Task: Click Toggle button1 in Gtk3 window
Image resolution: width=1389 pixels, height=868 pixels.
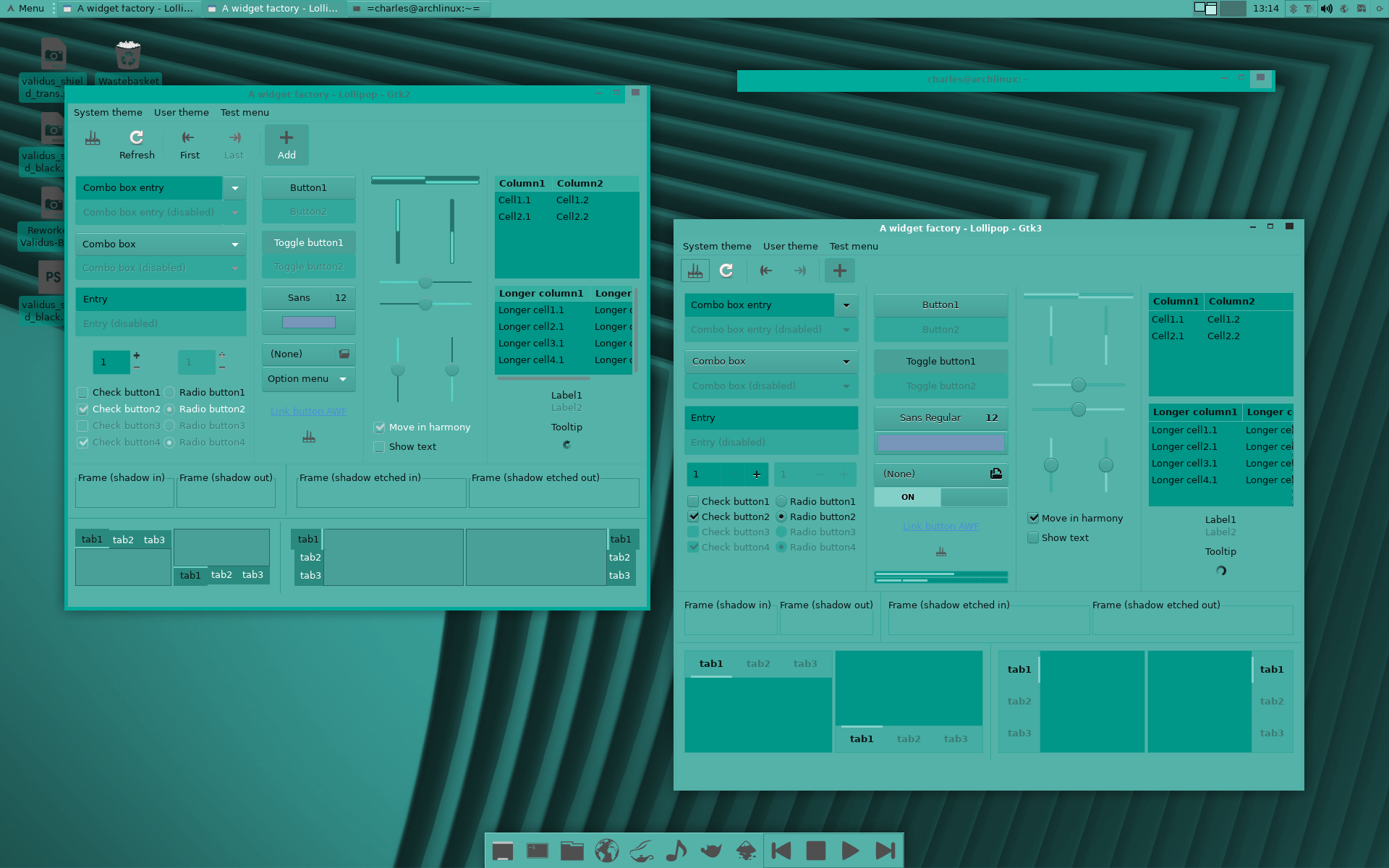Action: coord(940,361)
